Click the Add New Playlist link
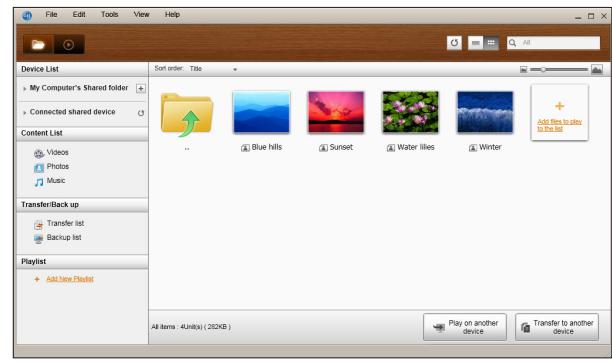The image size is (612, 362). click(x=70, y=279)
